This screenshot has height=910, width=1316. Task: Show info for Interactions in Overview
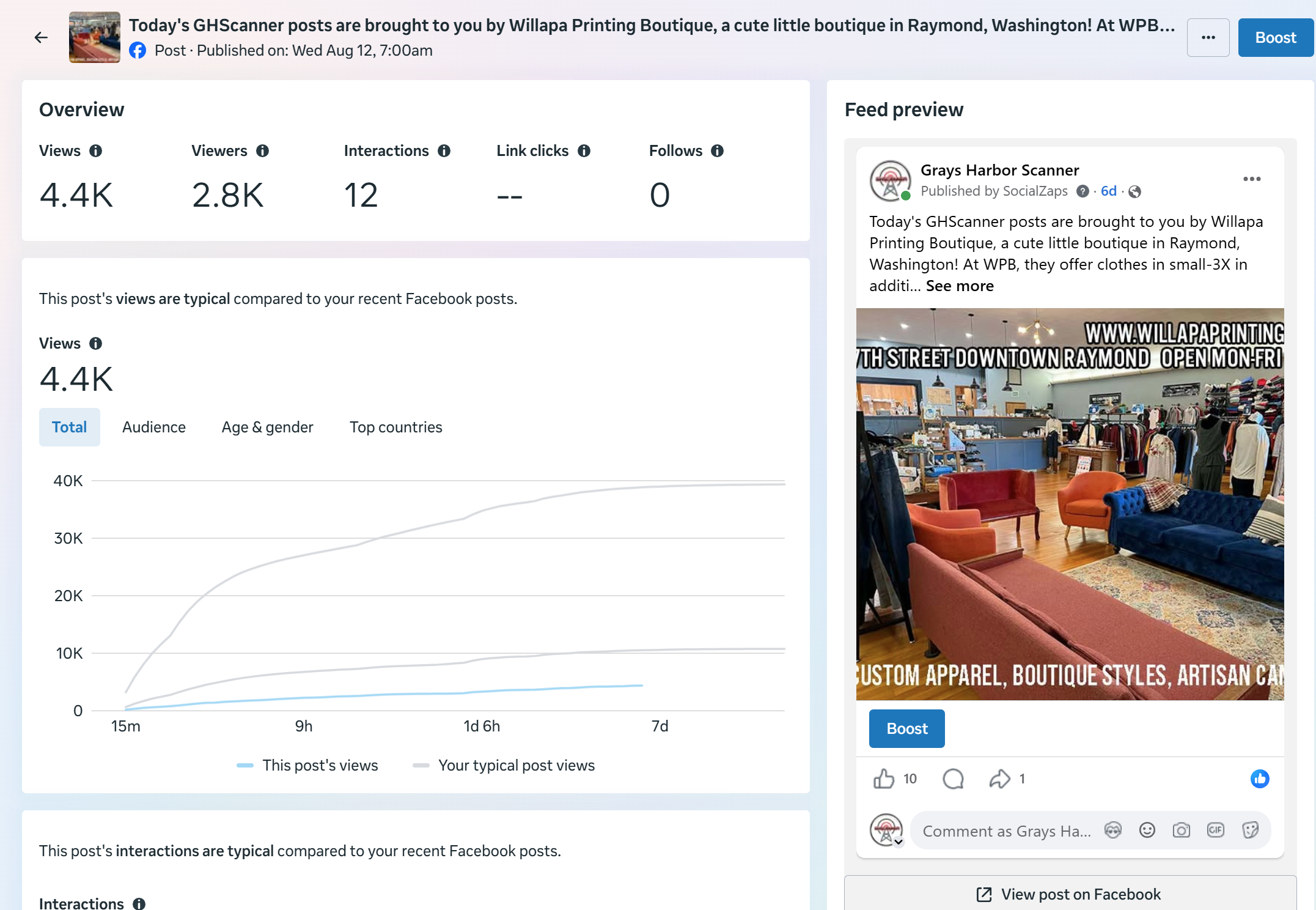point(444,151)
